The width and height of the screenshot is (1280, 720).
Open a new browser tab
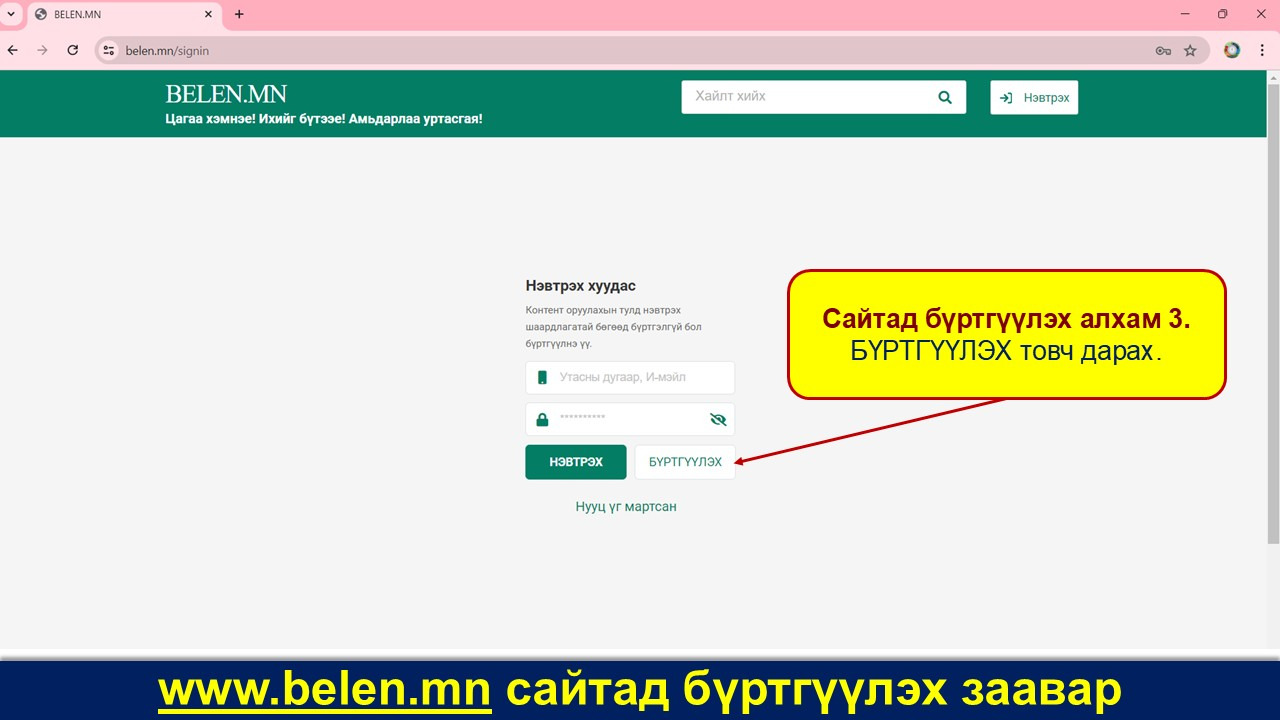click(x=239, y=14)
